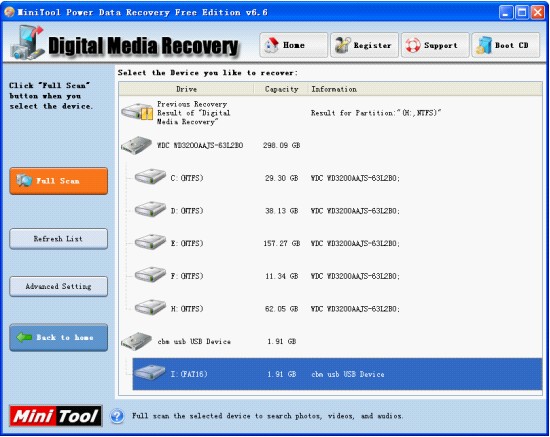550x437 pixels.
Task: Click the cbm usb USB Device disk icon
Action: (136, 341)
